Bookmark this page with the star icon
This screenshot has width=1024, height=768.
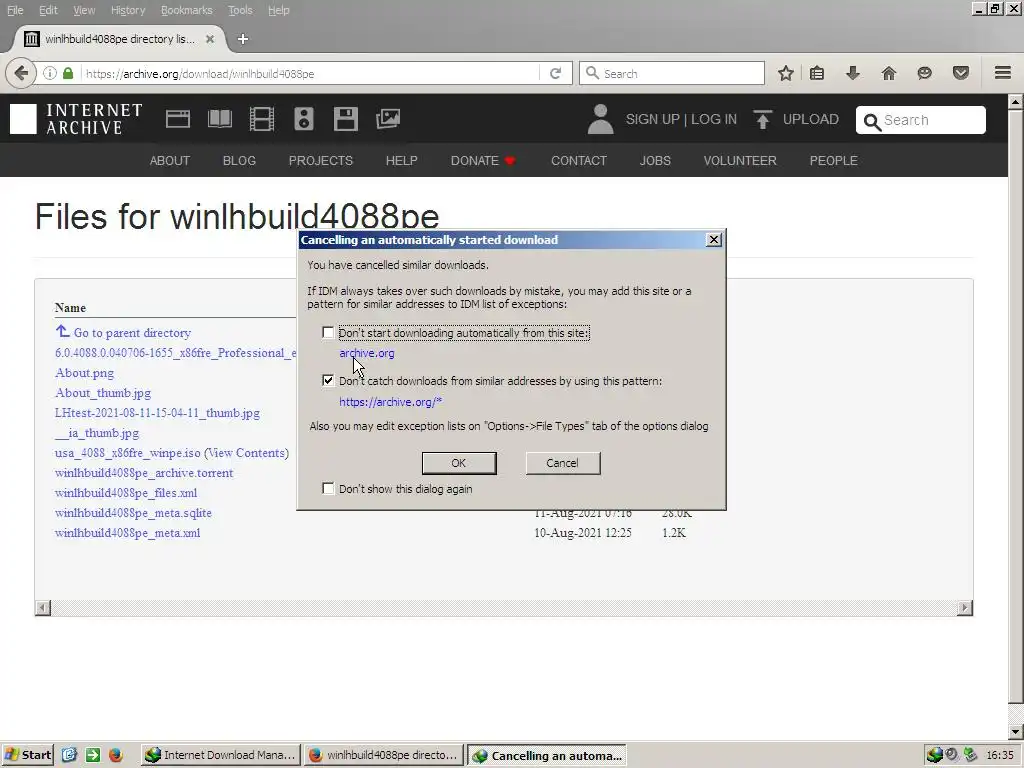pos(786,73)
